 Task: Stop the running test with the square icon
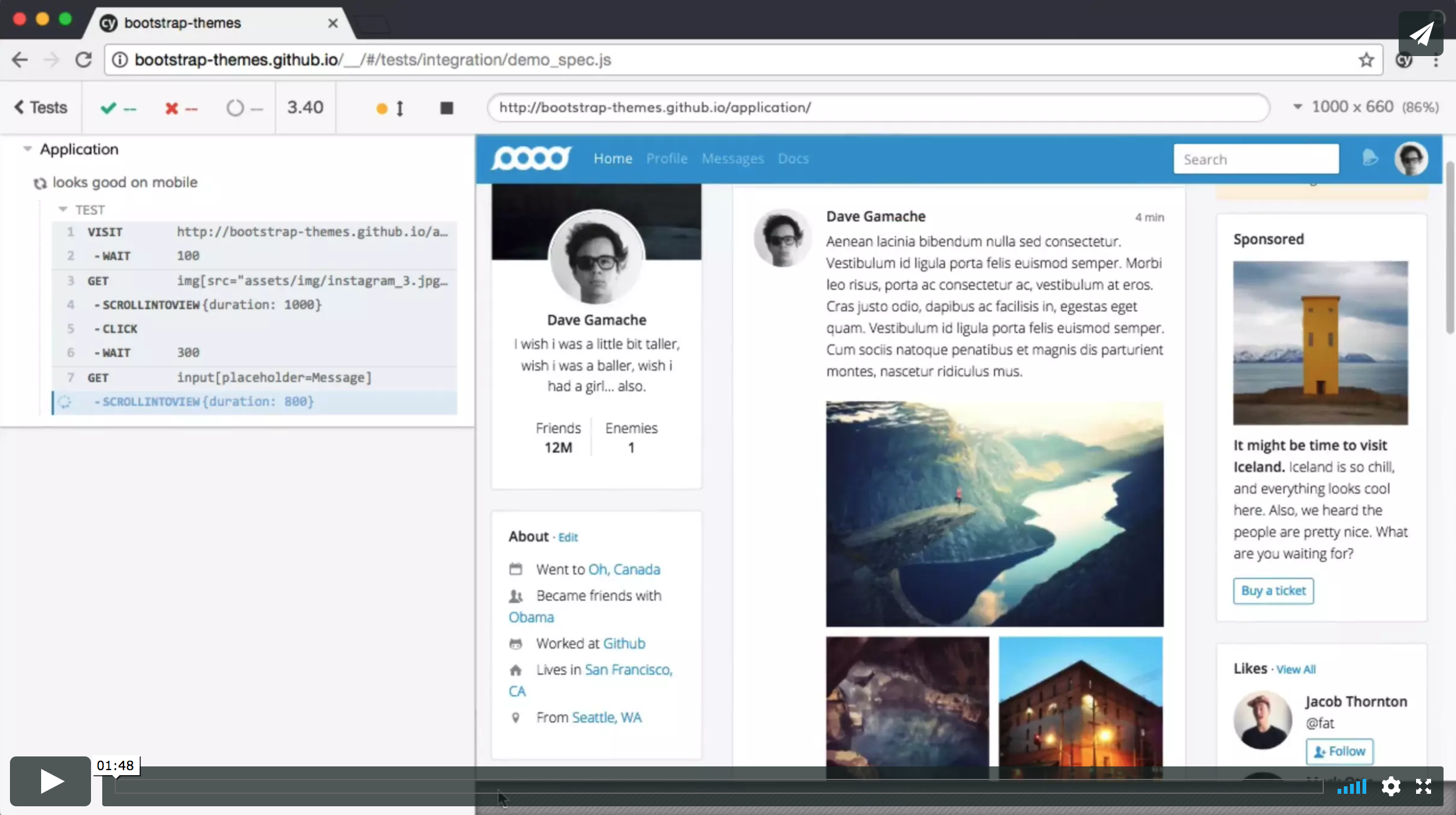coord(446,108)
